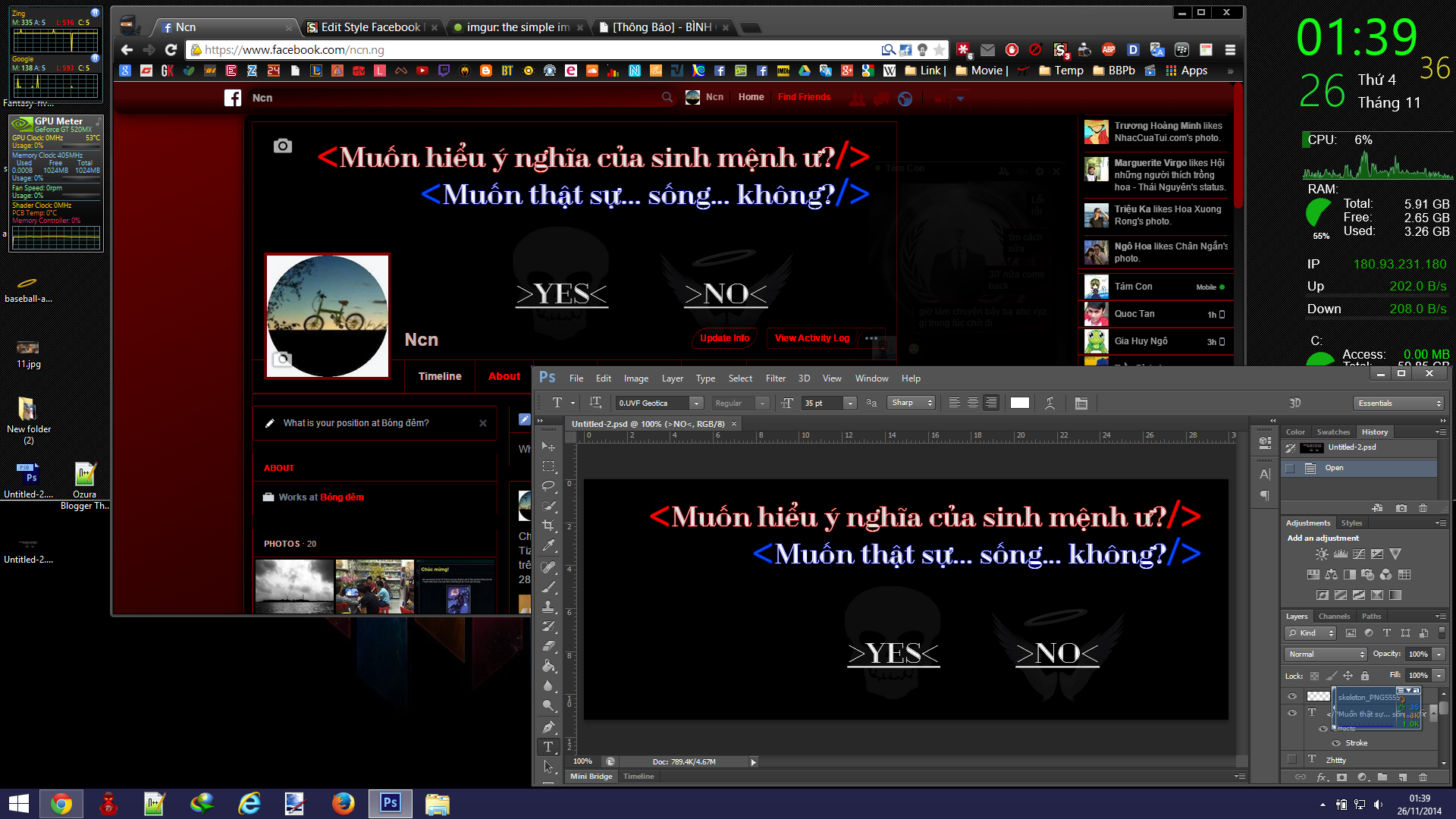1456x819 pixels.
Task: Expand the Essentials workspace dropdown
Action: tap(1398, 403)
